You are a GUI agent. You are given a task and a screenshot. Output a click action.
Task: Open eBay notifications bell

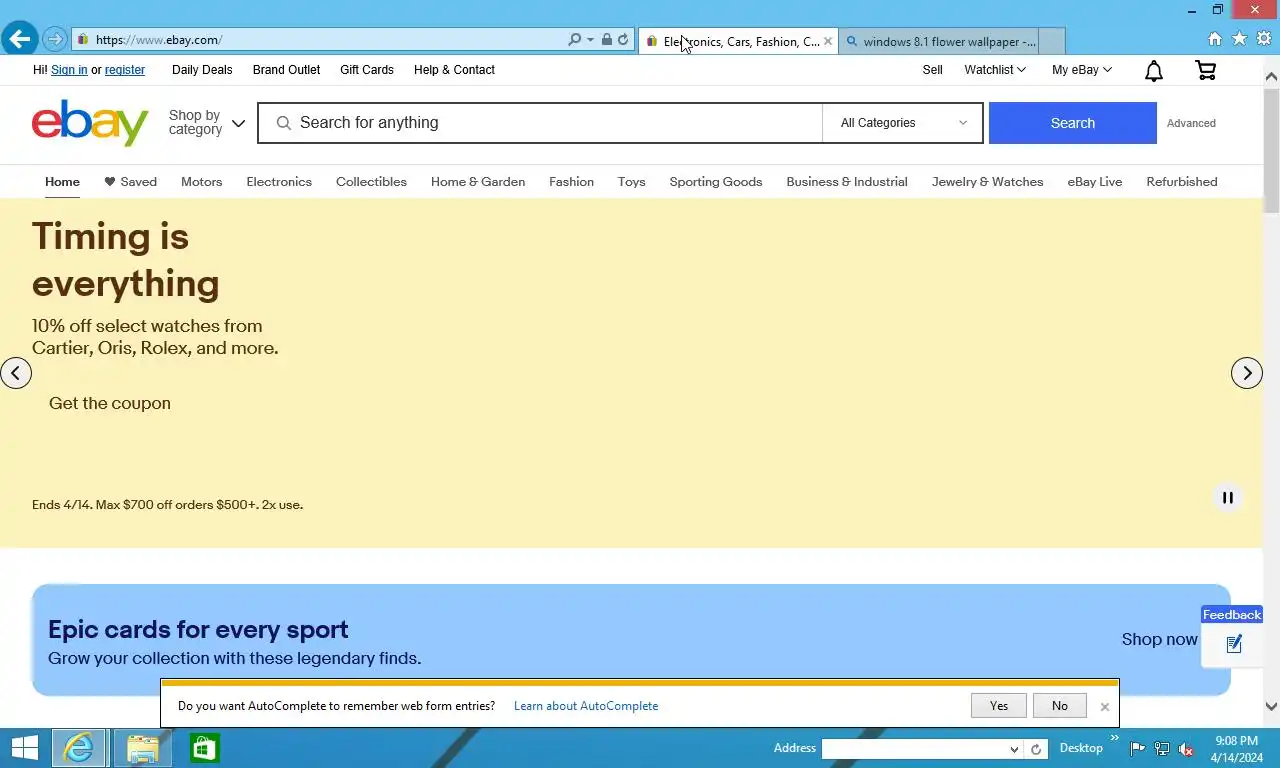pos(1154,71)
